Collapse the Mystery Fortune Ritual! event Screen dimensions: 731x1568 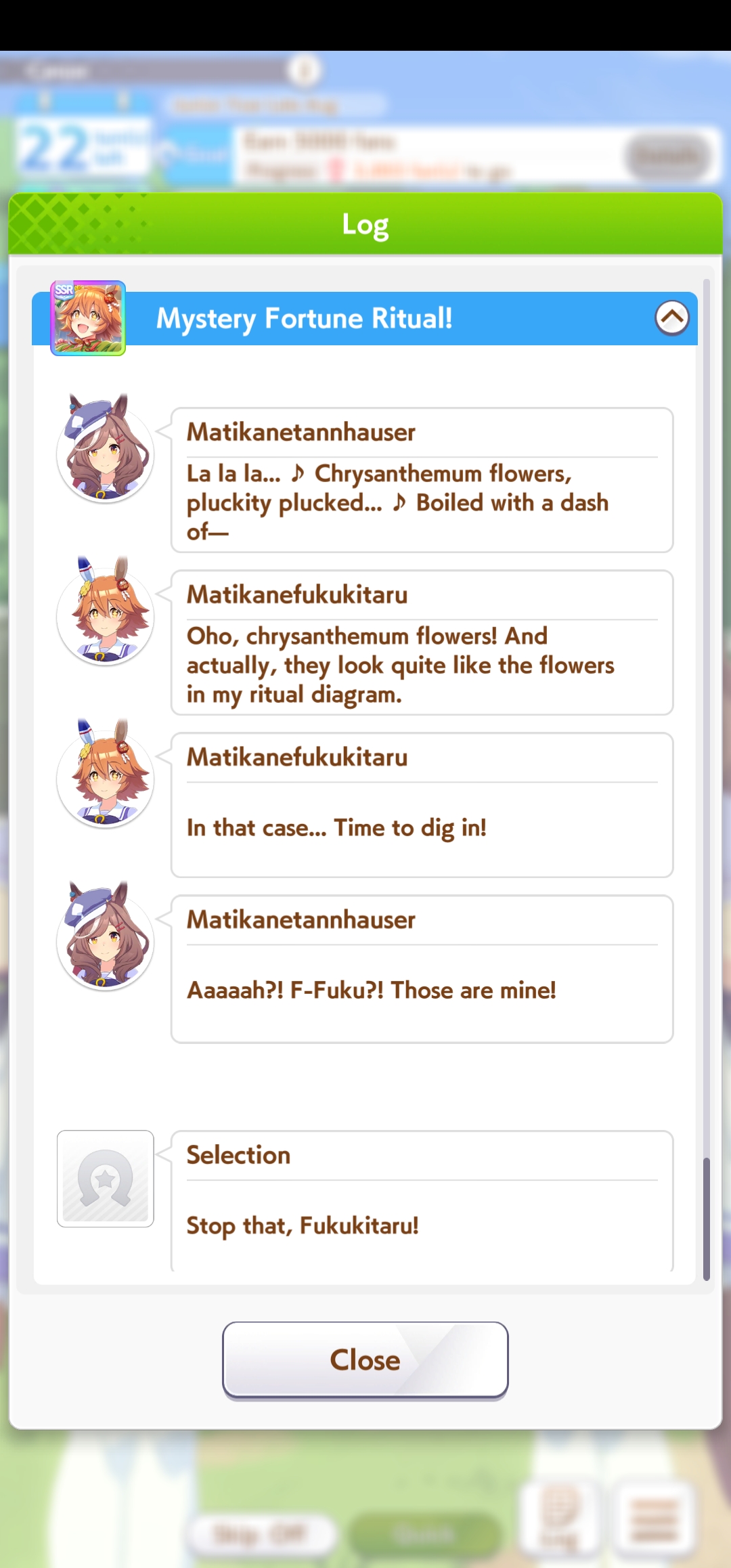coord(672,318)
